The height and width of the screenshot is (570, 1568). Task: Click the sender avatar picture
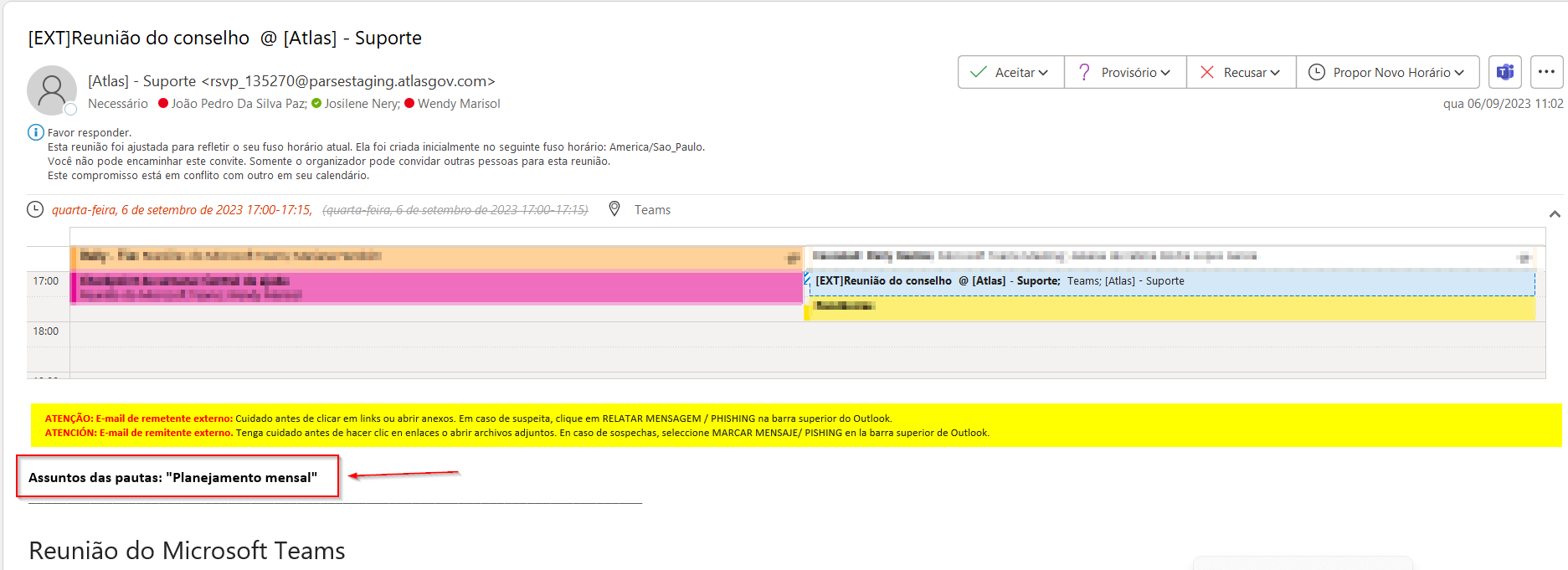coord(52,90)
